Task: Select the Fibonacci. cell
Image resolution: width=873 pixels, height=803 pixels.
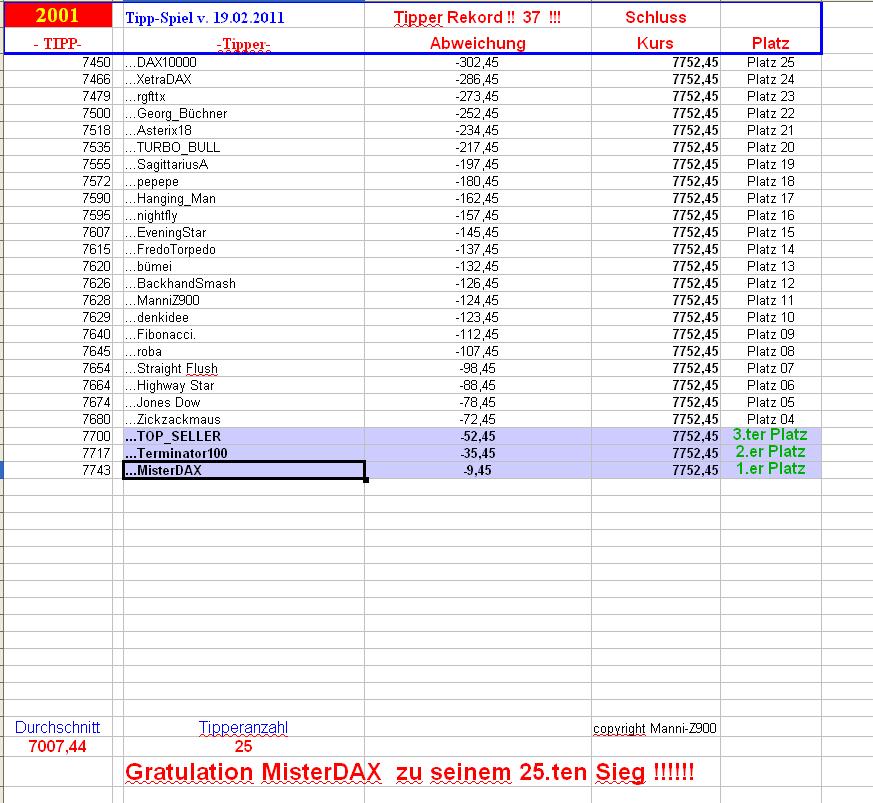Action: 243,334
